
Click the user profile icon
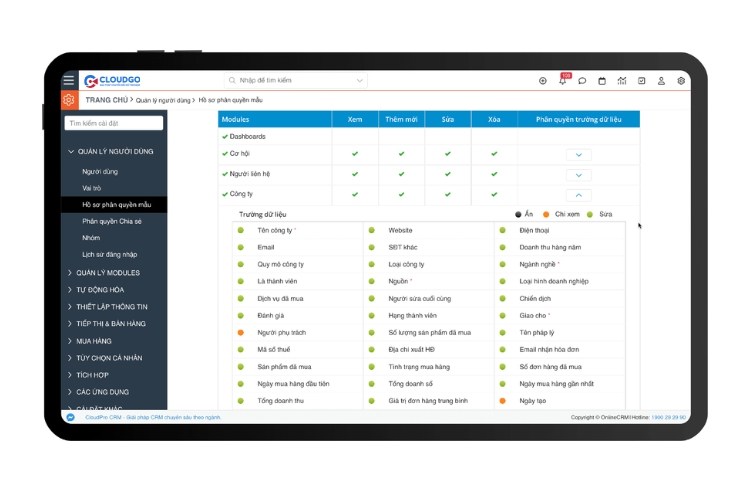[x=661, y=81]
